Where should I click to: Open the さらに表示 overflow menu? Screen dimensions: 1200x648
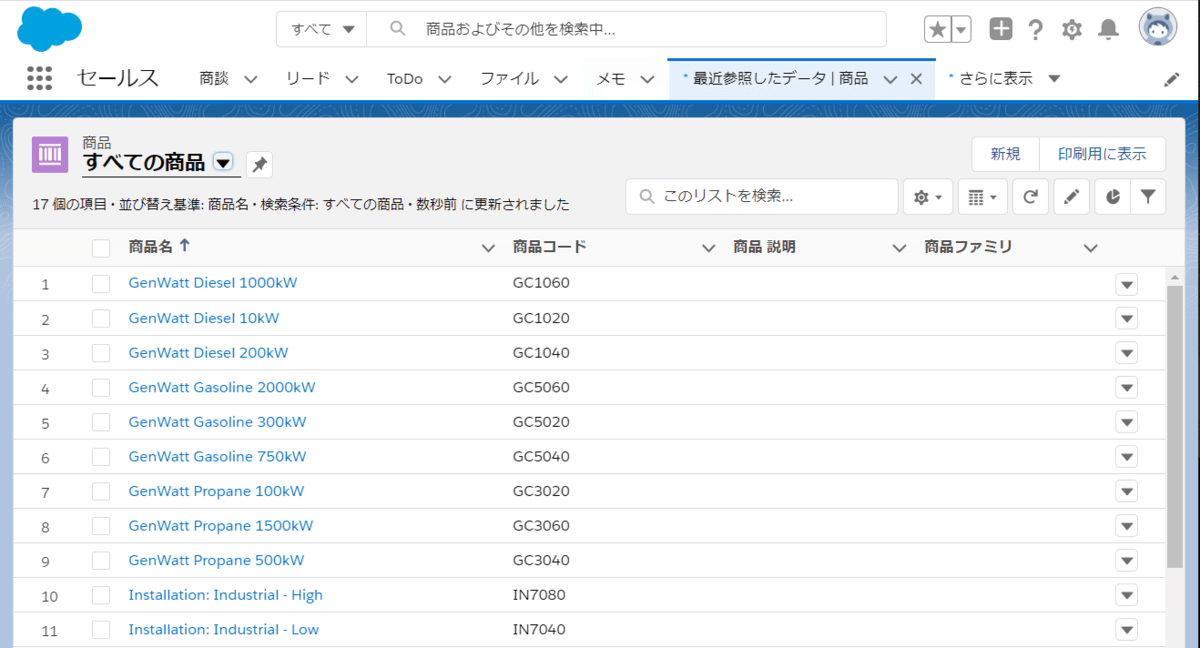tap(1004, 78)
